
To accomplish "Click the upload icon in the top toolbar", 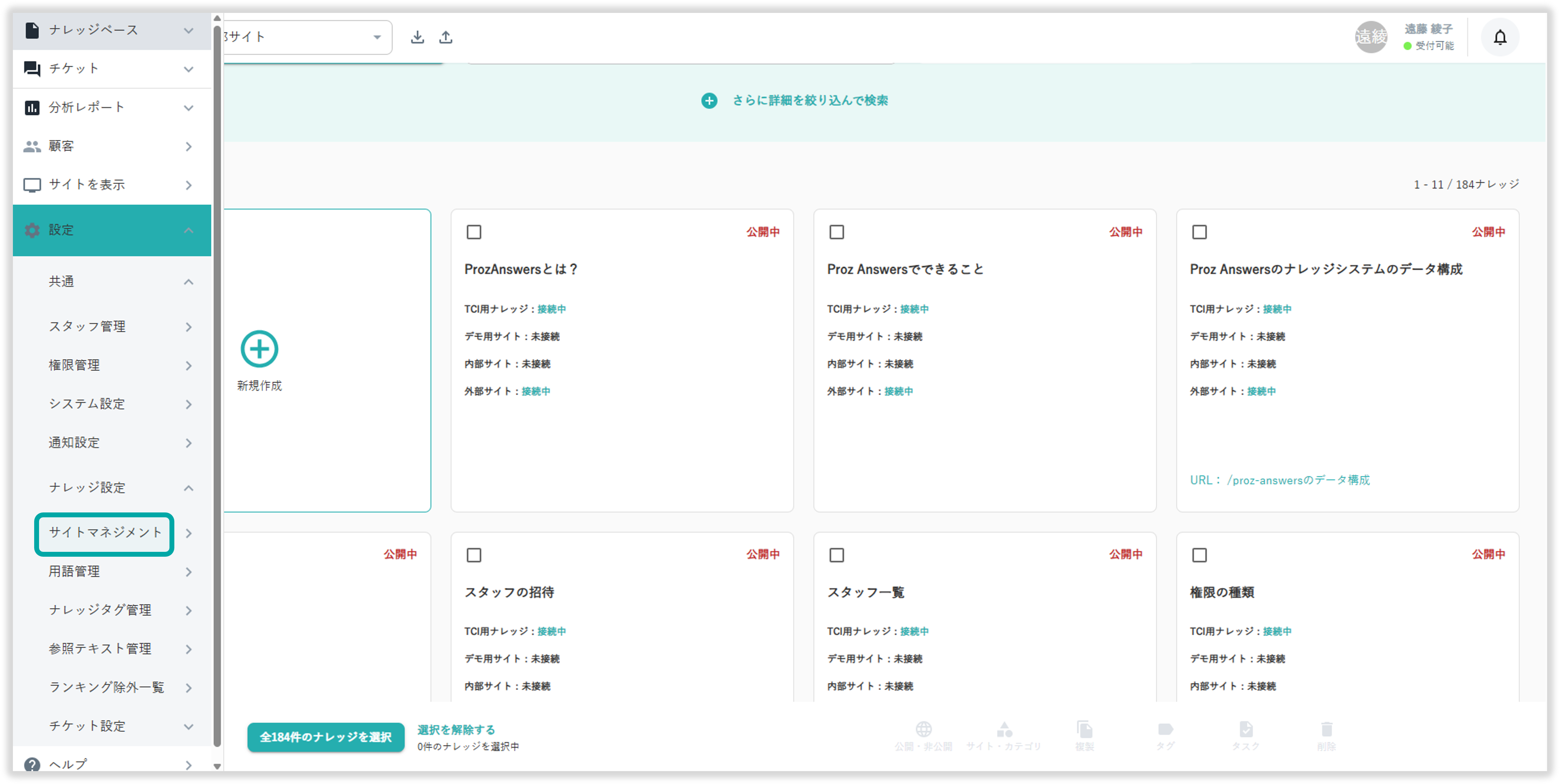I will pyautogui.click(x=446, y=36).
